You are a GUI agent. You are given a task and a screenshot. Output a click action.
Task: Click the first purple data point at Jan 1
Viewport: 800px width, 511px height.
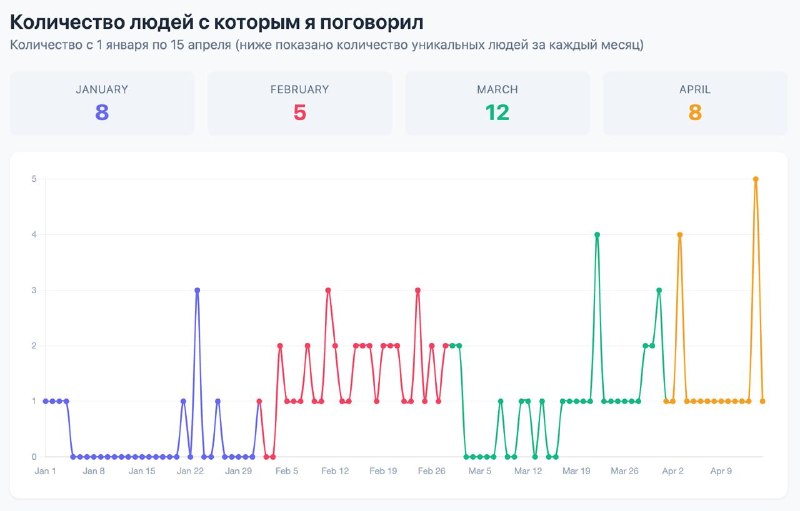click(45, 401)
